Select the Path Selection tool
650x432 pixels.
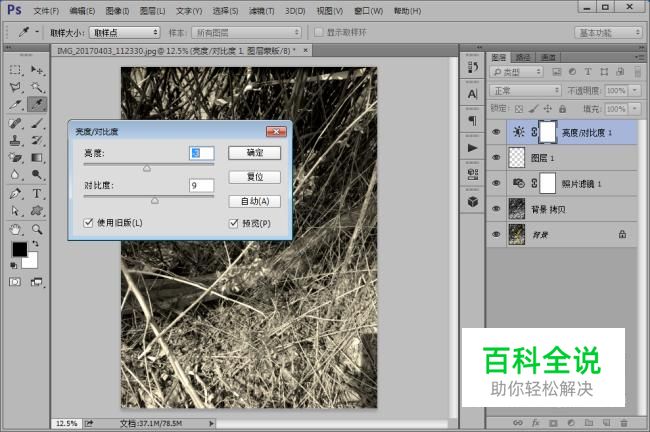pyautogui.click(x=15, y=211)
